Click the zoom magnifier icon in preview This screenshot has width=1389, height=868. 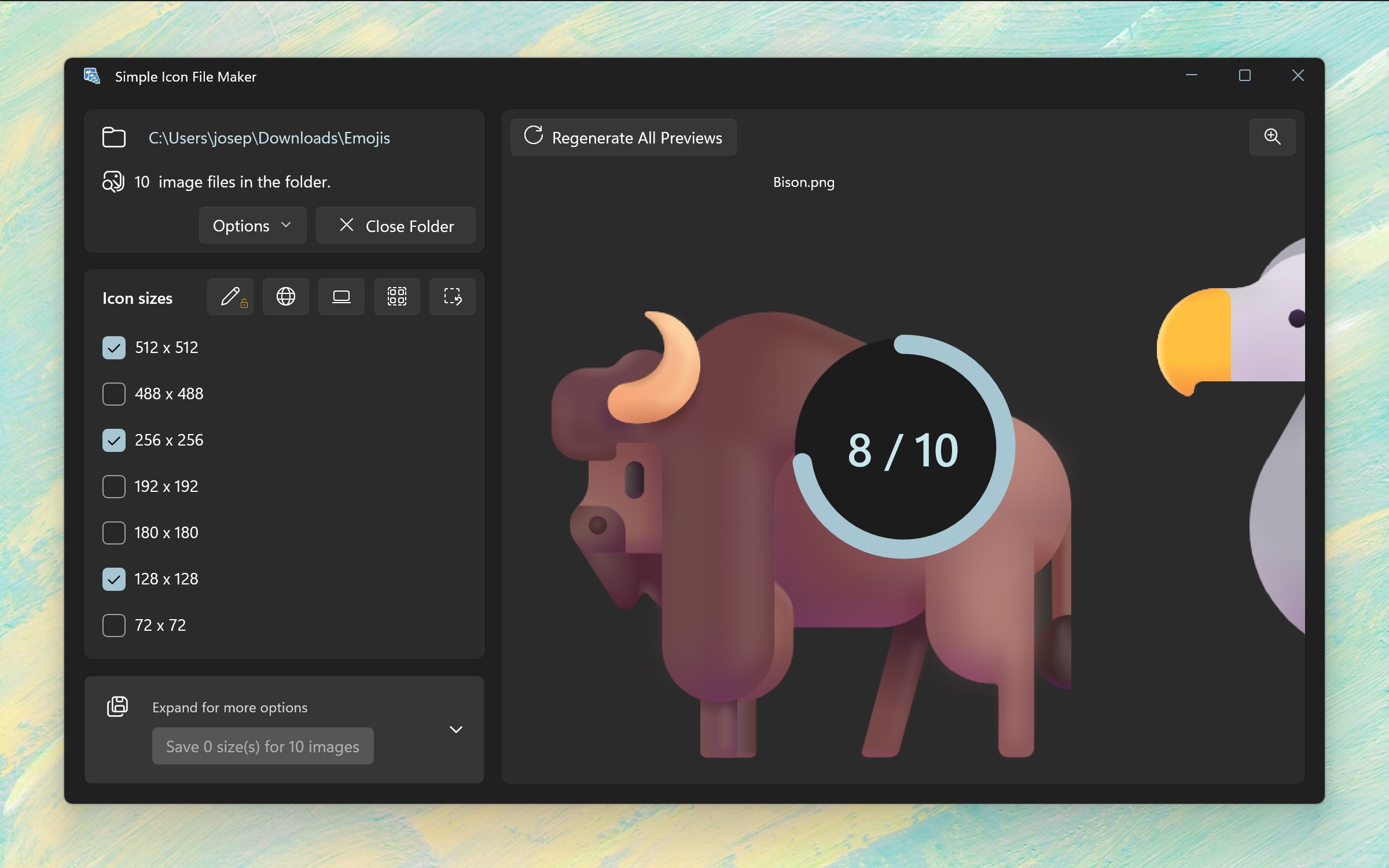tap(1272, 137)
